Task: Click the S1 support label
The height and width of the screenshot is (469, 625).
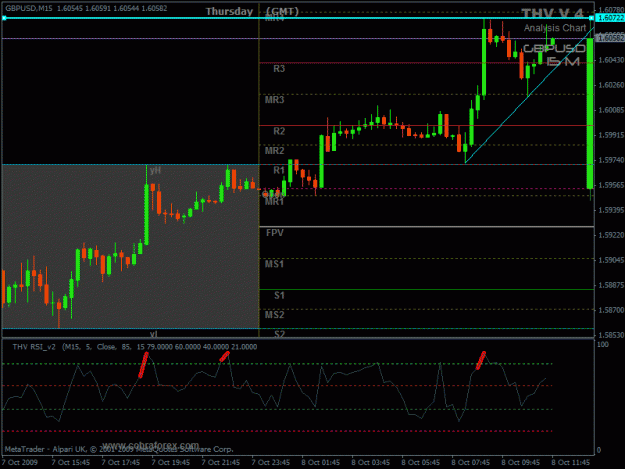Action: click(x=279, y=295)
